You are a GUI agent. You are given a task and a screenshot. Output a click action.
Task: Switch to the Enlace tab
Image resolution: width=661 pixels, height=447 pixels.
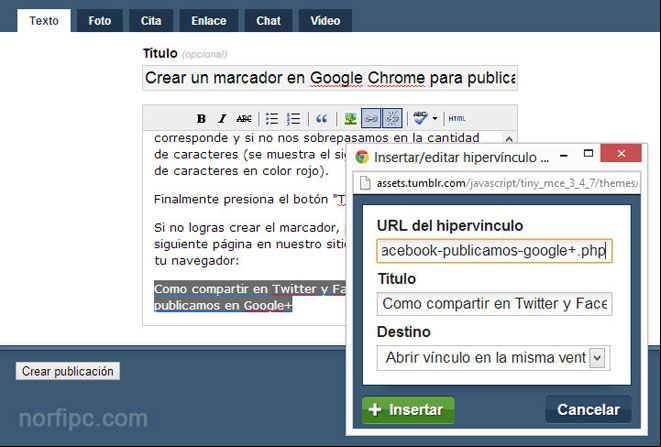point(209,21)
